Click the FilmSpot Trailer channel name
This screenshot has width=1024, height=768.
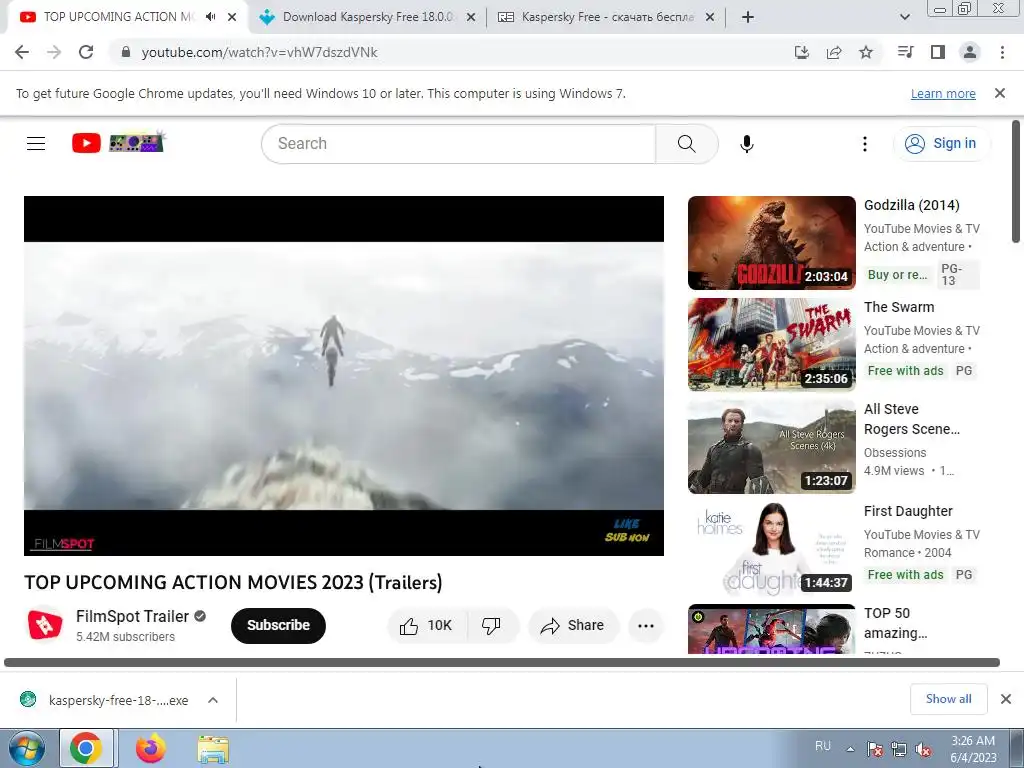132,616
